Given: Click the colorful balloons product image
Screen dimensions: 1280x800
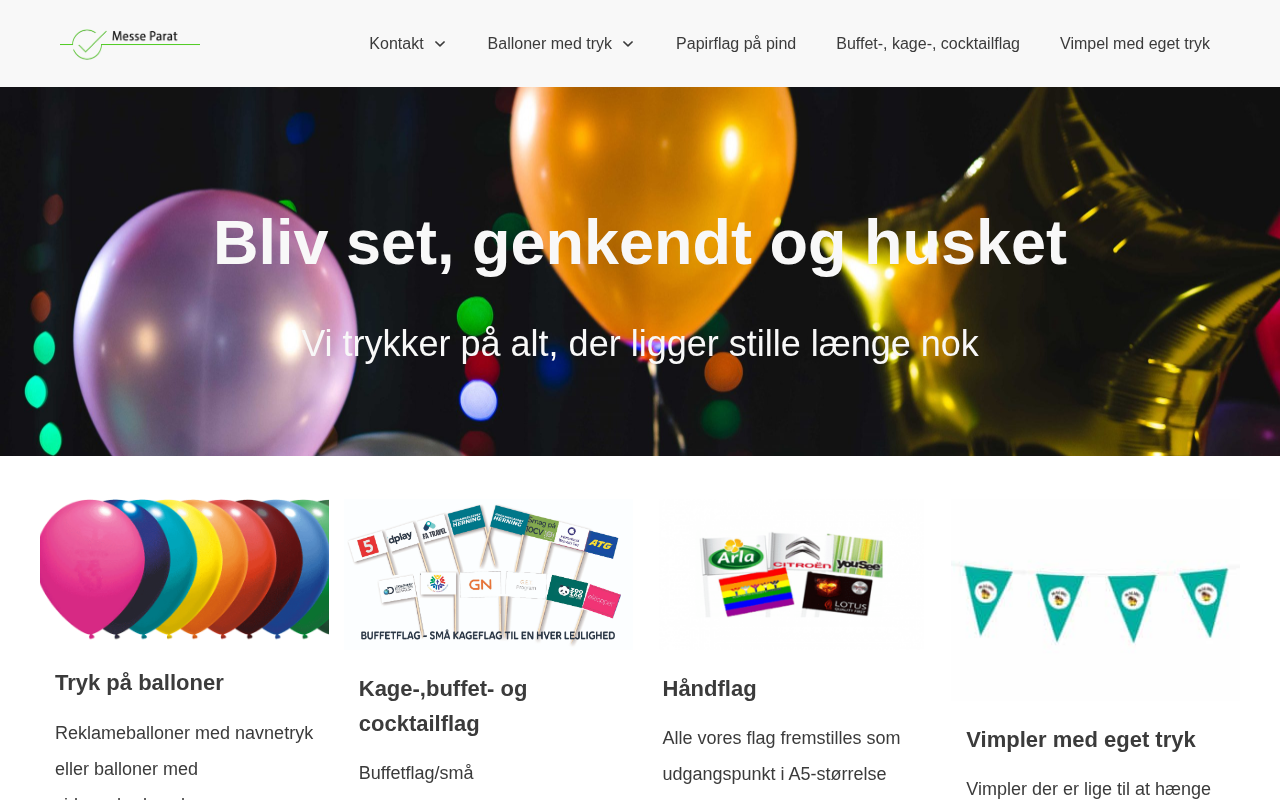Looking at the screenshot, I should pos(184,569).
